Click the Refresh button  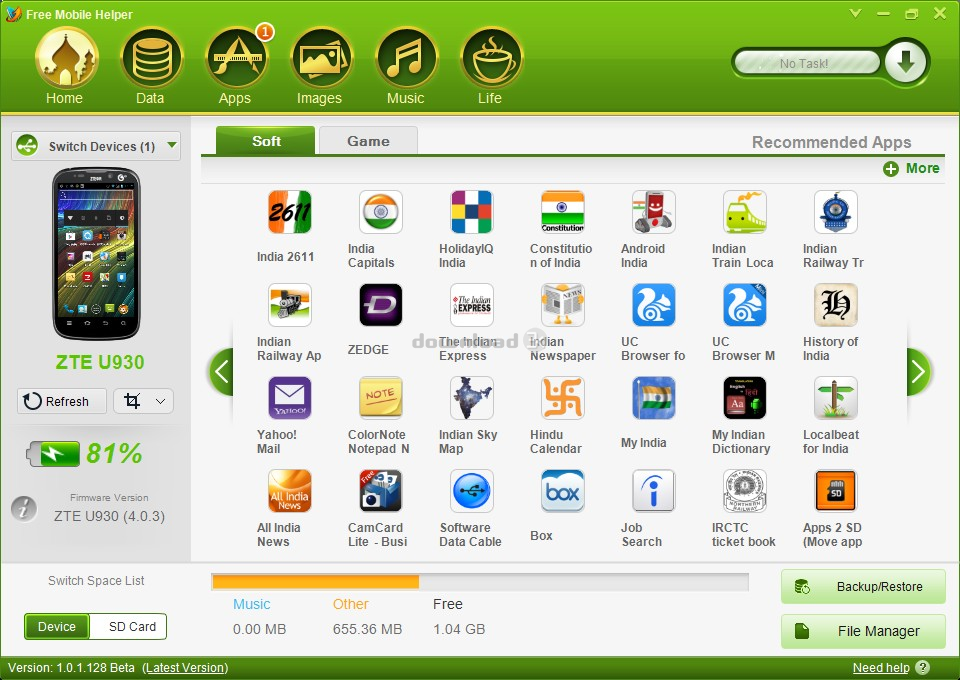pos(62,402)
